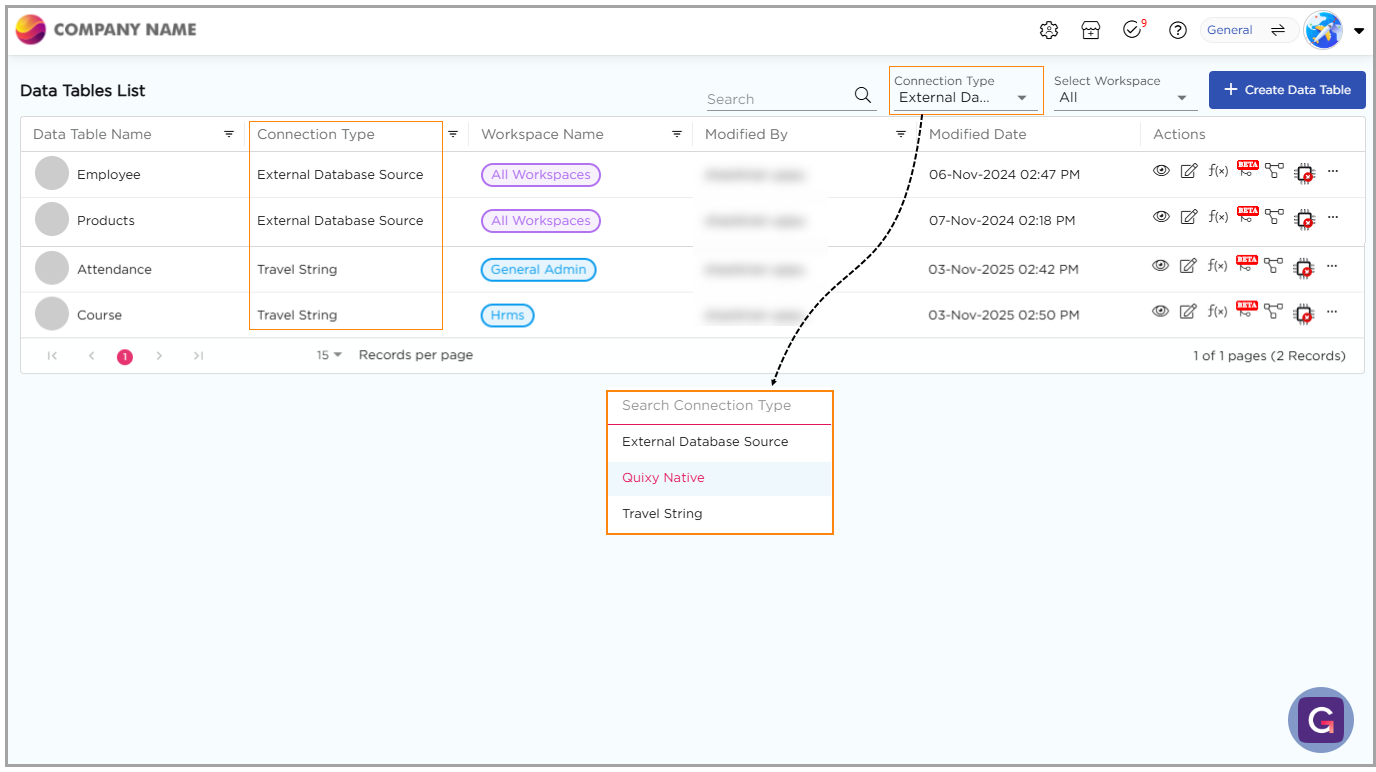Change the records per page dropdown

[x=329, y=355]
